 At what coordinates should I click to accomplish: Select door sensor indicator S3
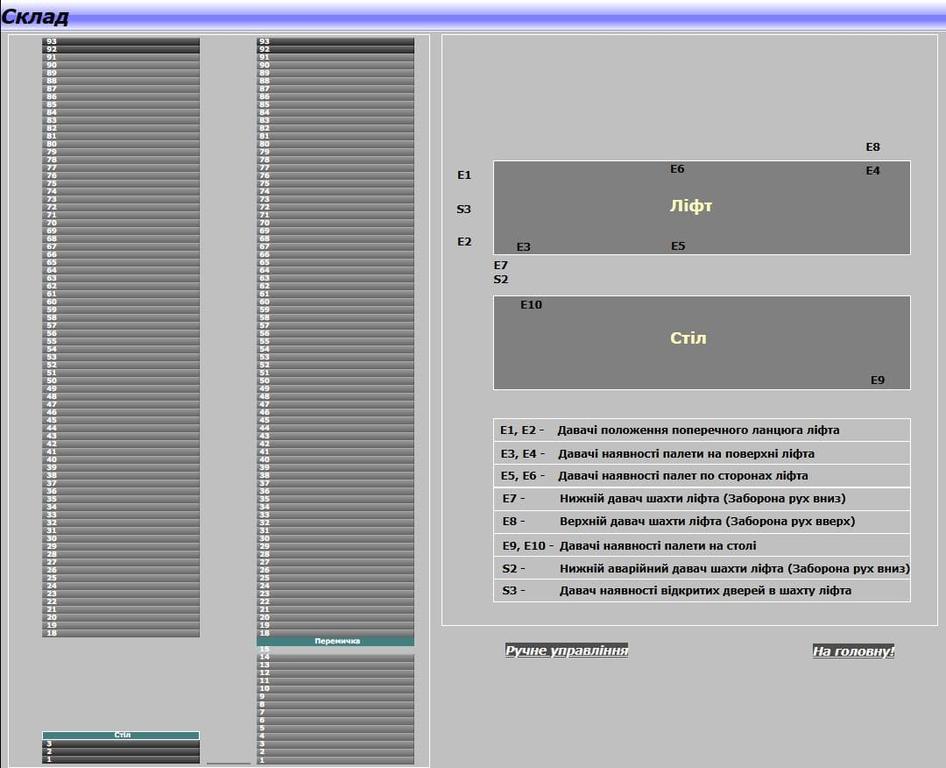[464, 209]
